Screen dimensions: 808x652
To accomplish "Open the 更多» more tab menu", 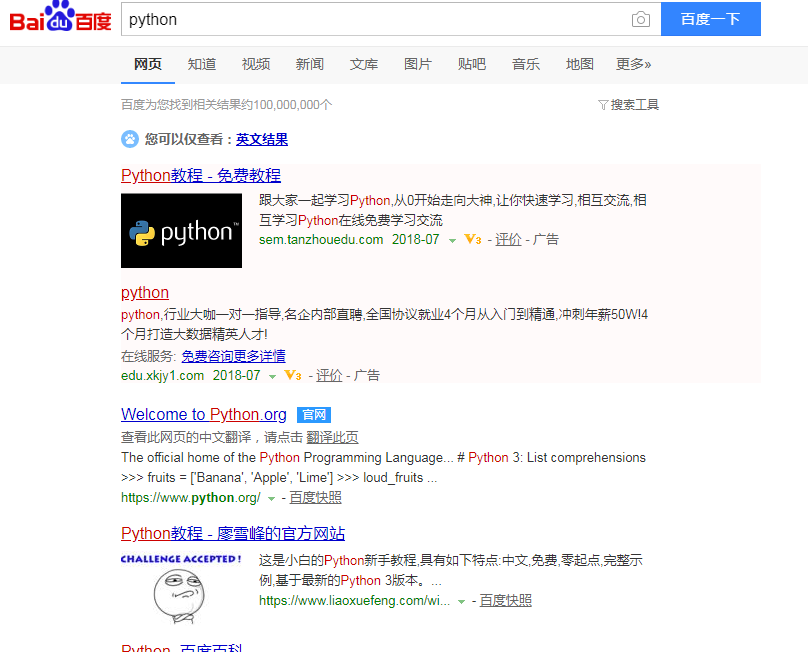I will point(633,64).
